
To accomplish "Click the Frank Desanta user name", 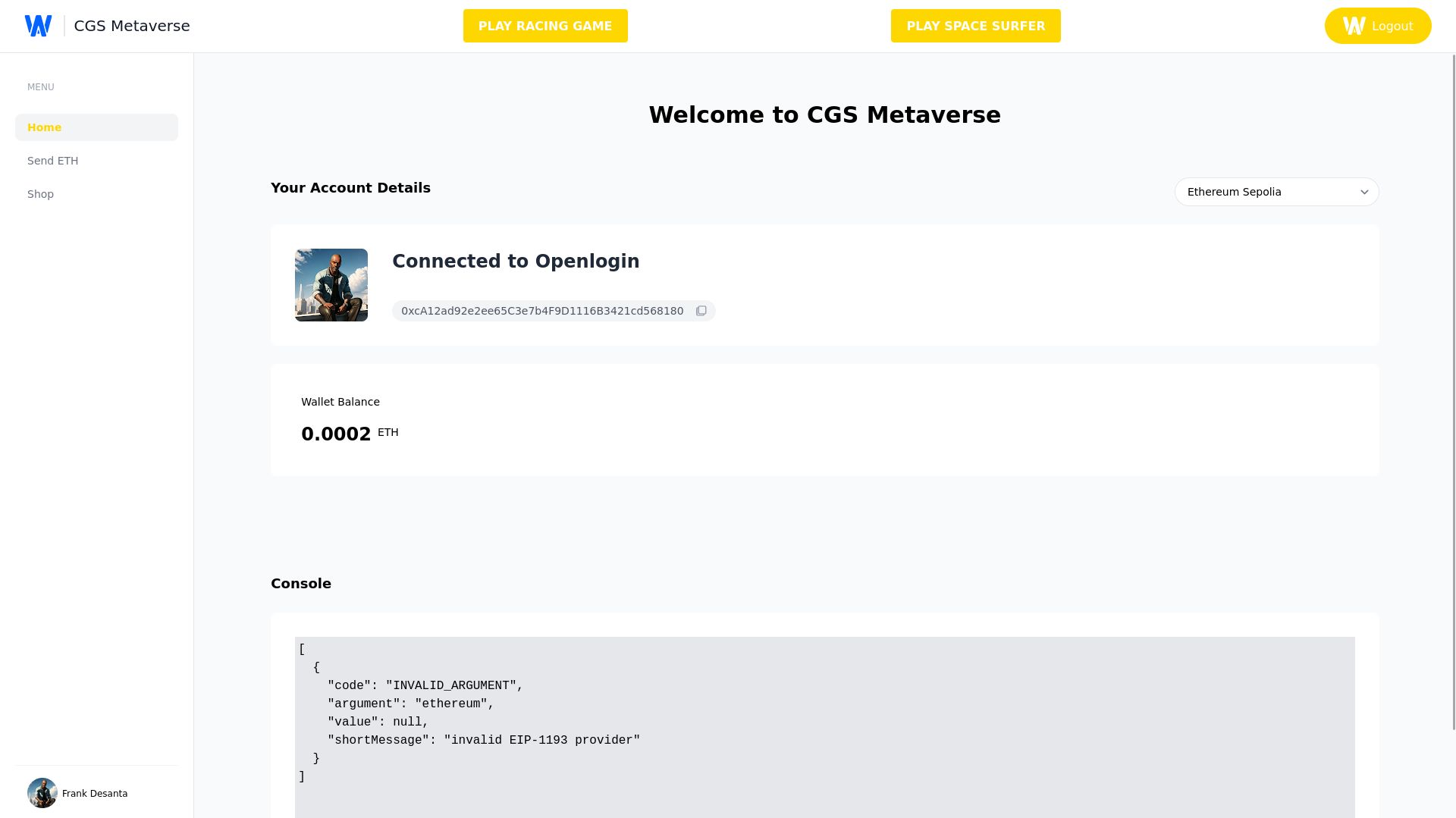I will coord(95,794).
